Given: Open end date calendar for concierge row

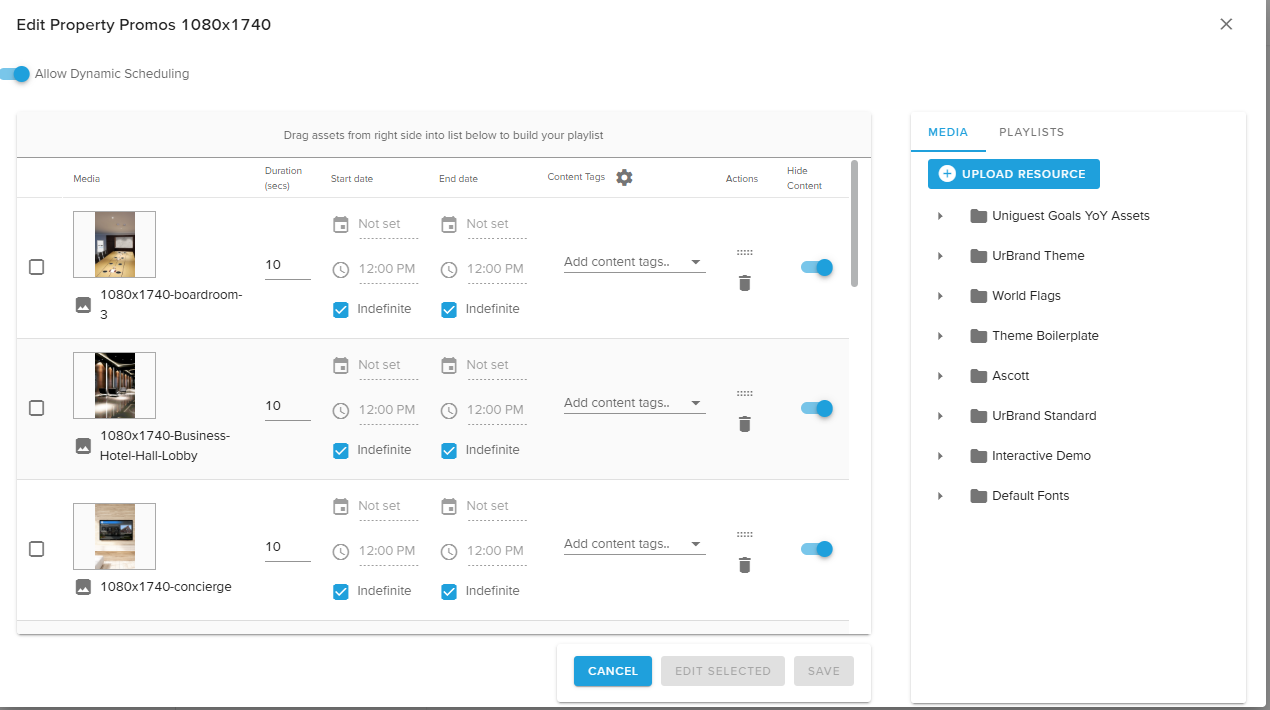Looking at the screenshot, I should tap(449, 506).
